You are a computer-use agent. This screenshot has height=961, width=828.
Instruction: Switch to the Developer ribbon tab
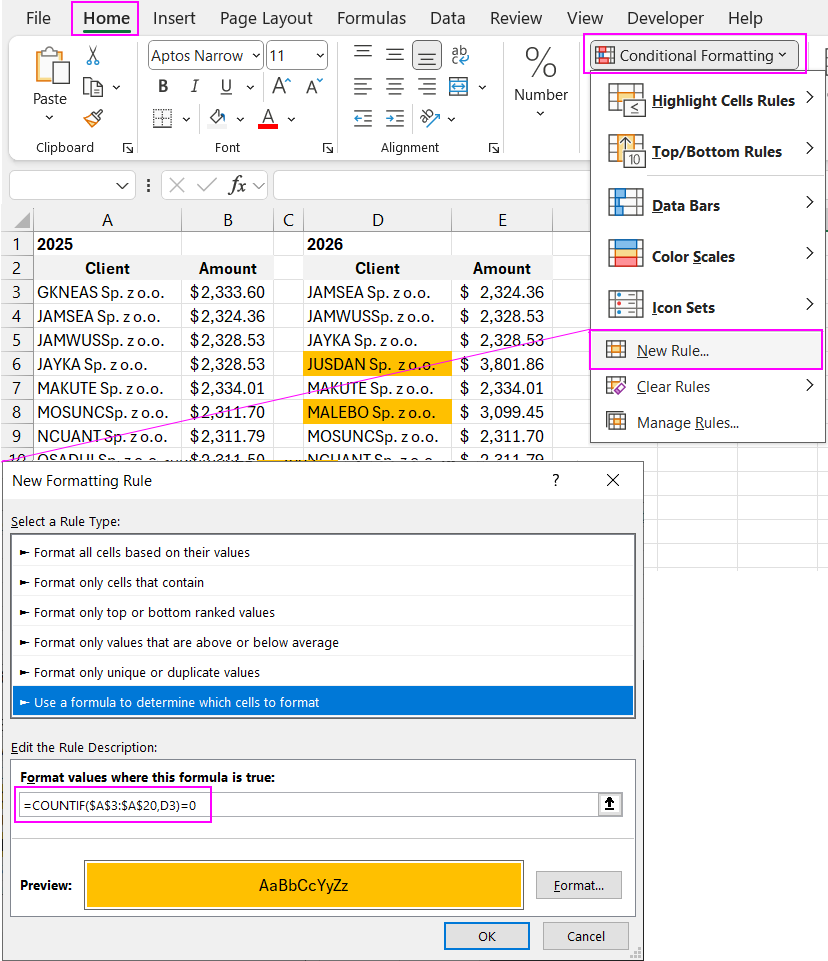pyautogui.click(x=665, y=18)
